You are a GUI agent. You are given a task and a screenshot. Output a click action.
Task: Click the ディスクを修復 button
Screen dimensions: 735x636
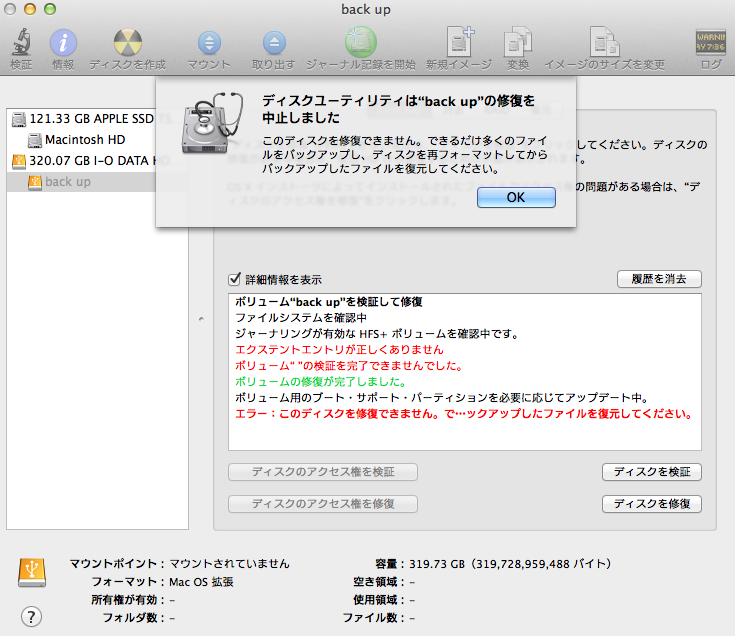pyautogui.click(x=652, y=504)
